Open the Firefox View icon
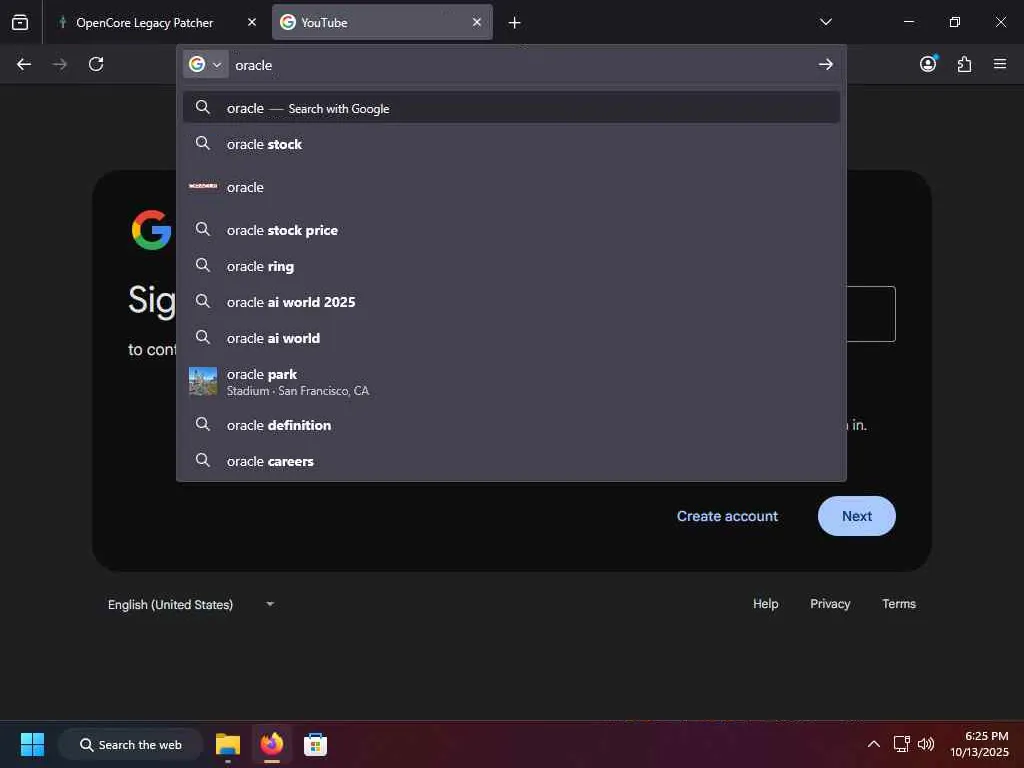This screenshot has width=1024, height=768. (x=20, y=22)
